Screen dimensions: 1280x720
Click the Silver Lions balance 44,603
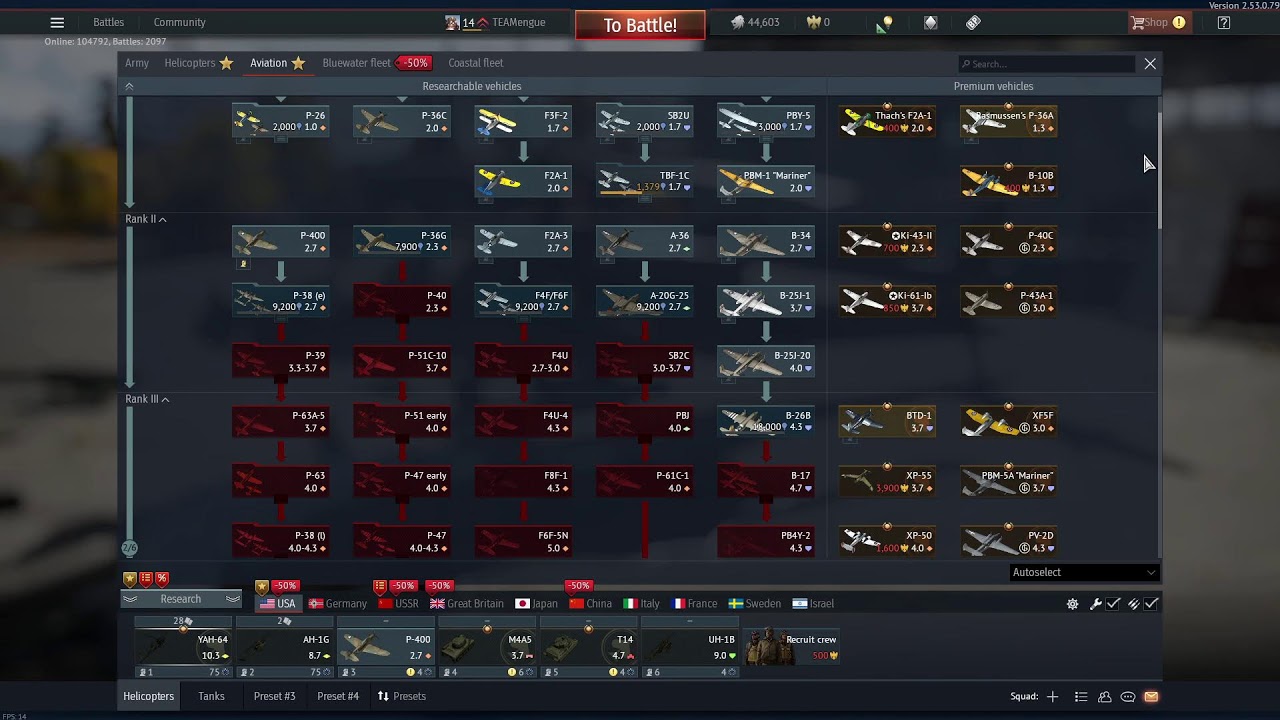point(755,22)
